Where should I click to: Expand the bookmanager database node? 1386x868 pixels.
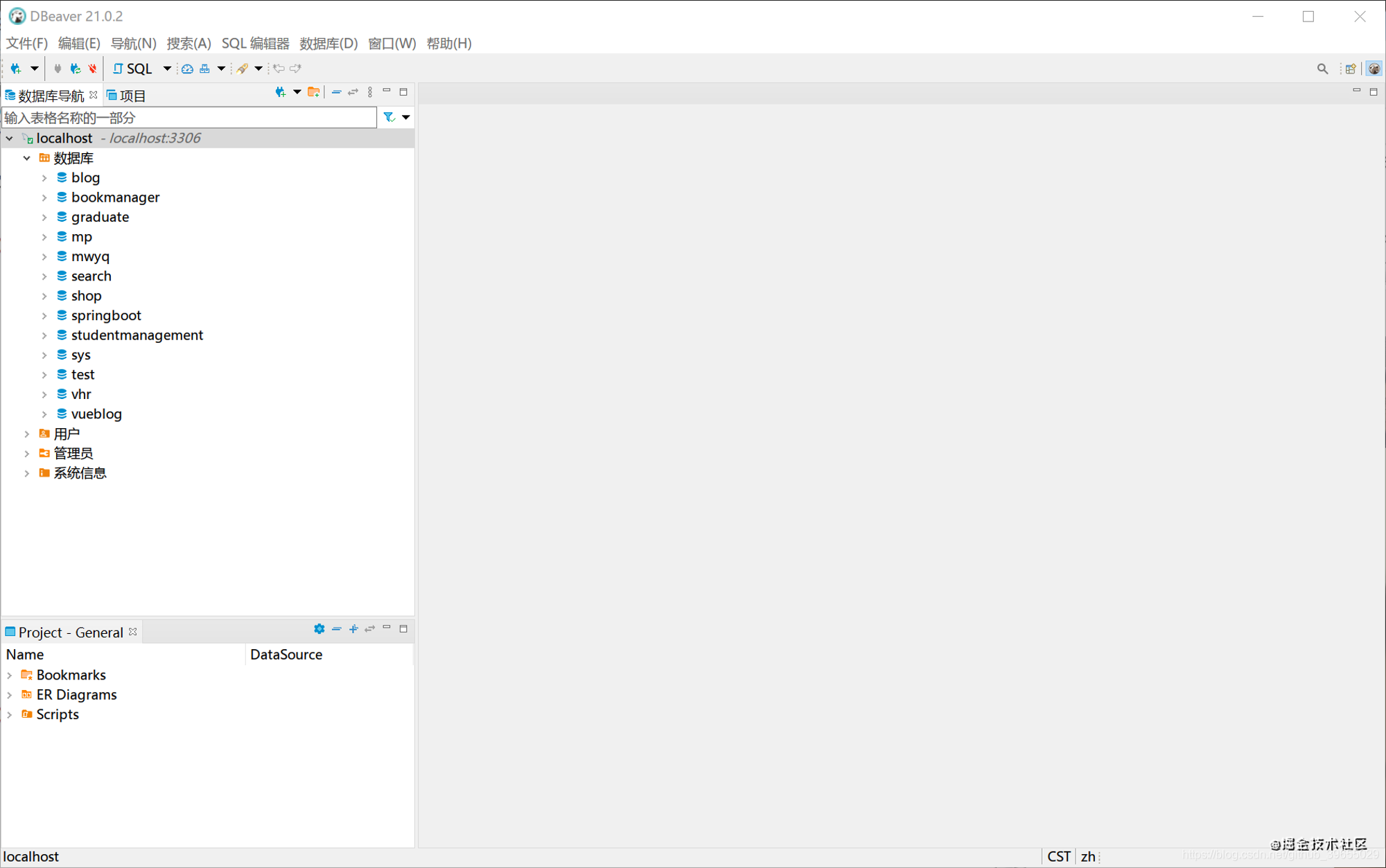pos(44,197)
